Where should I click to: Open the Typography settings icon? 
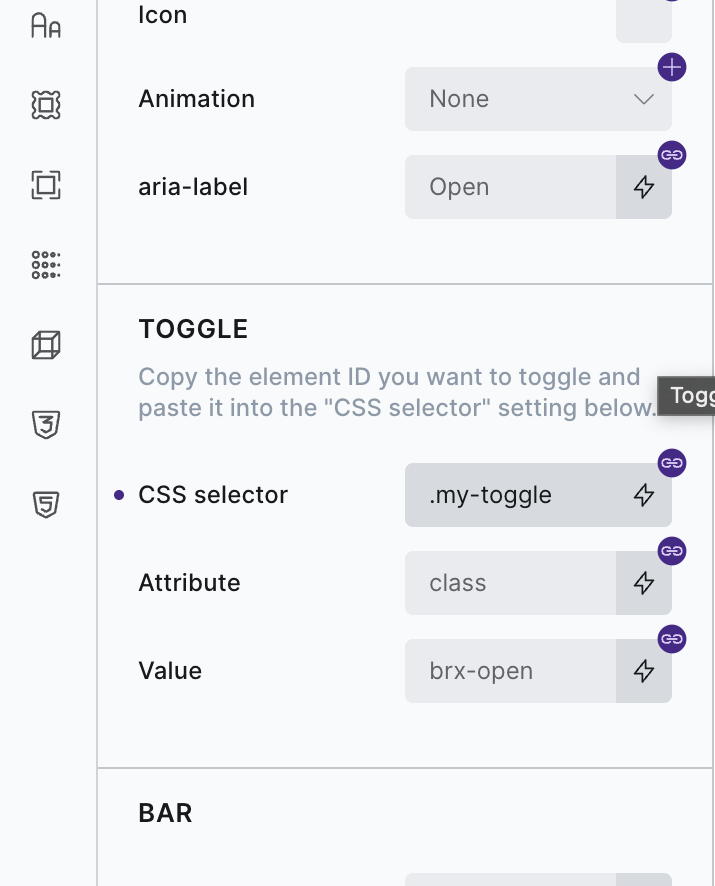tap(46, 25)
